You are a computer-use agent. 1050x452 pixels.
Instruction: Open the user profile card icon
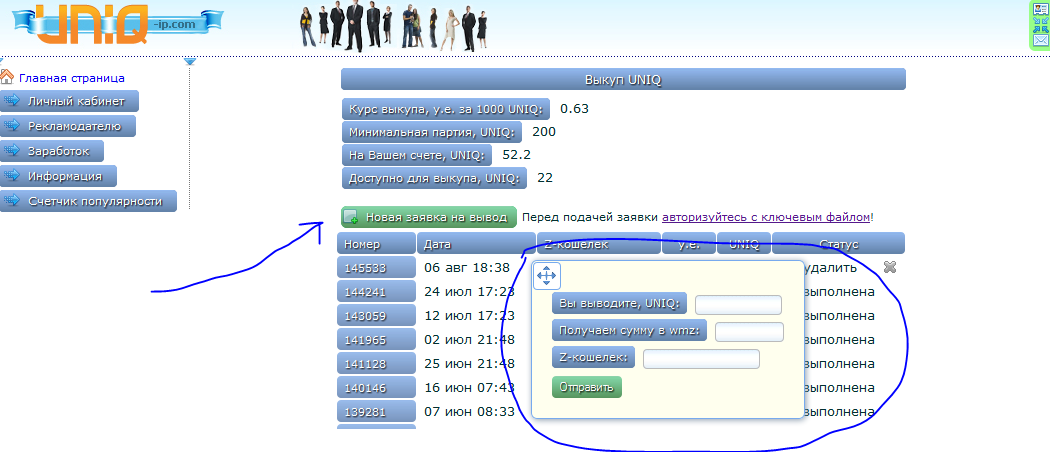click(1040, 9)
